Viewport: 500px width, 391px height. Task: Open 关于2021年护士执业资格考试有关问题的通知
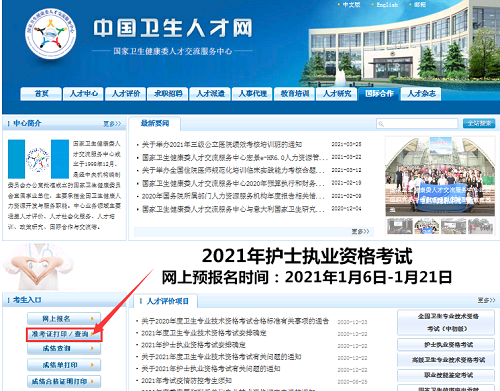tap(211, 369)
